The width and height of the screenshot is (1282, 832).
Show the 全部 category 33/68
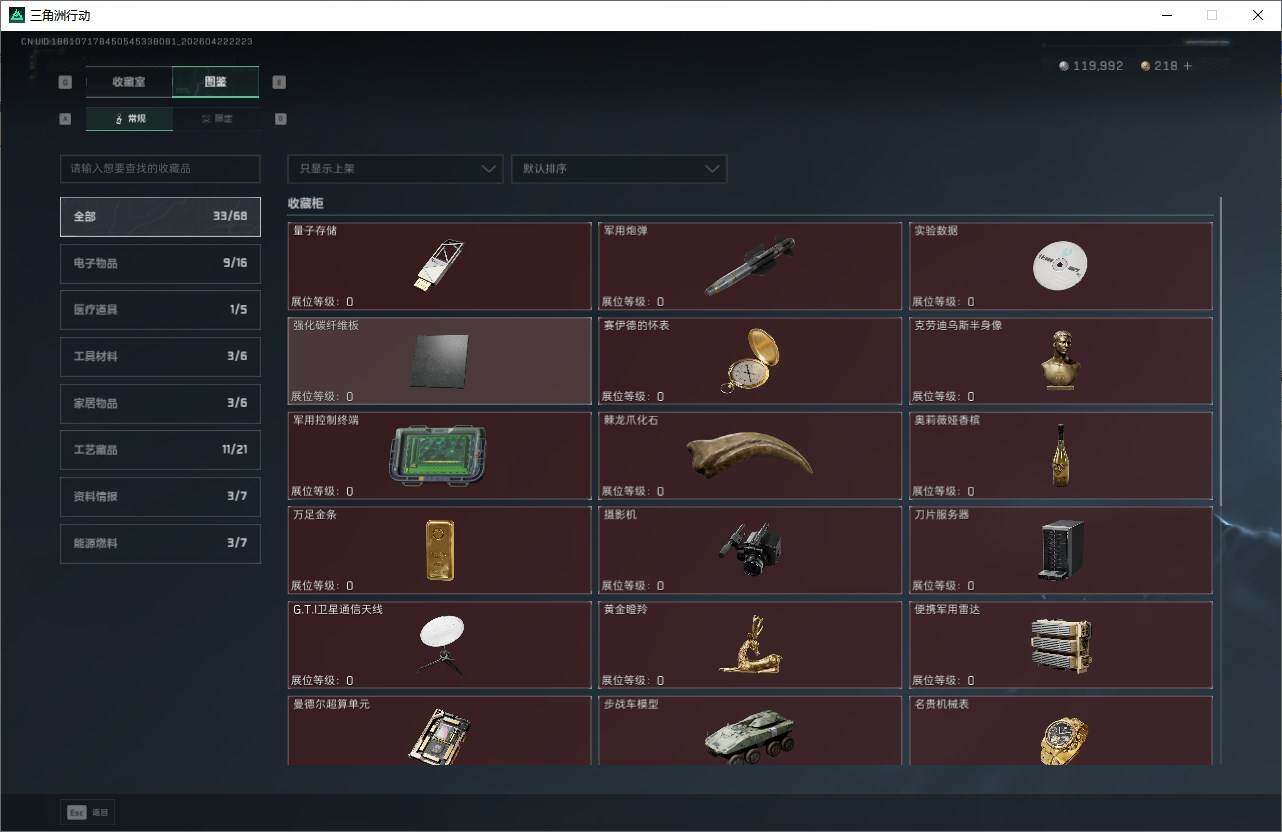pyautogui.click(x=160, y=217)
